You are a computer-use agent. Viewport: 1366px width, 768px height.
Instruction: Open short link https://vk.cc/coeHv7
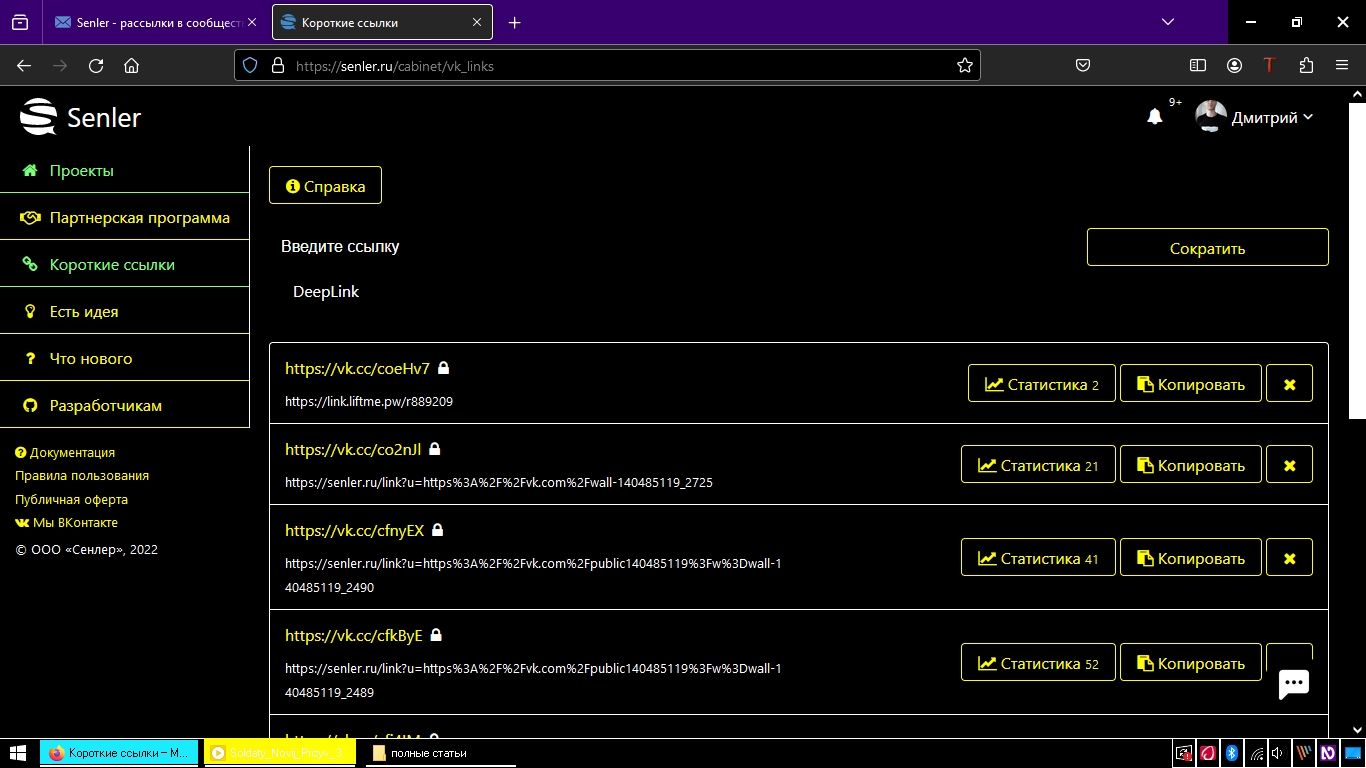click(x=357, y=368)
